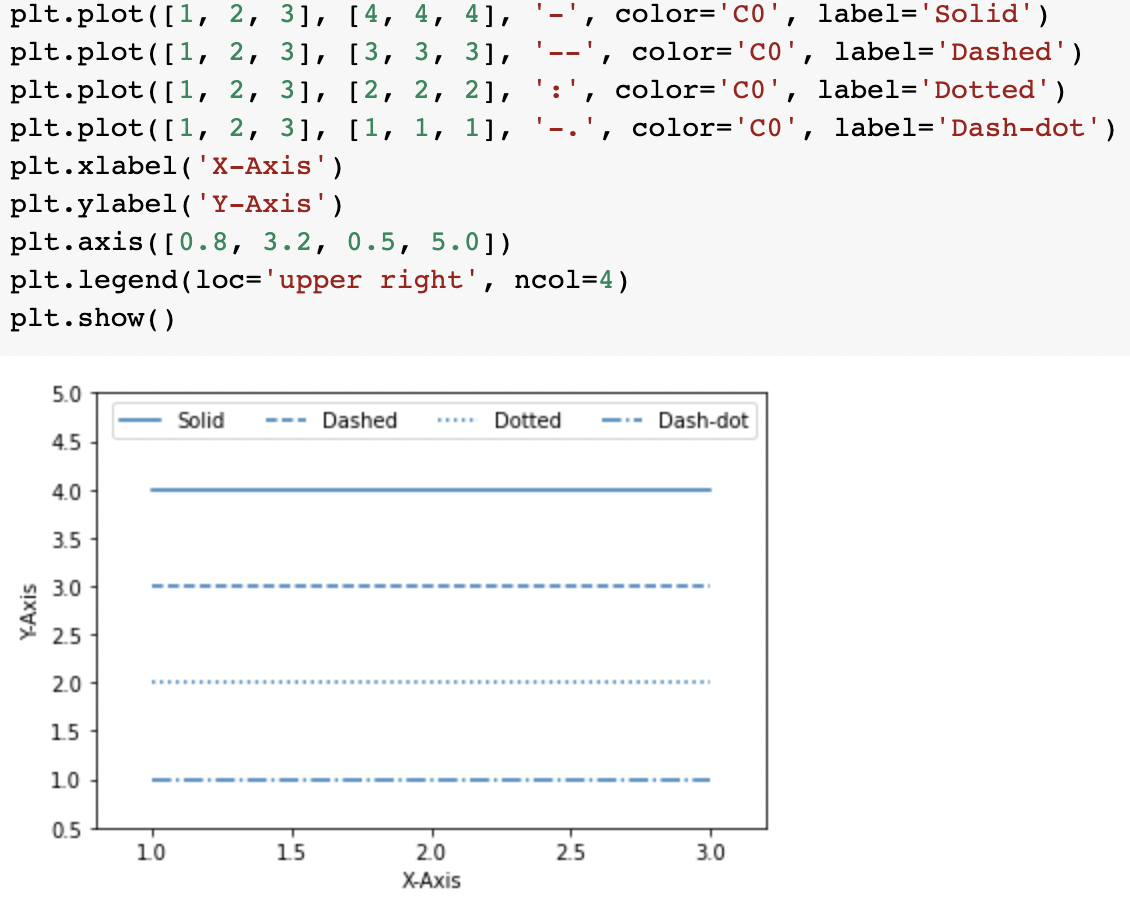Image resolution: width=1130 pixels, height=912 pixels.
Task: Click the dash-dot line at y=1.0
Action: pyautogui.click(x=431, y=780)
